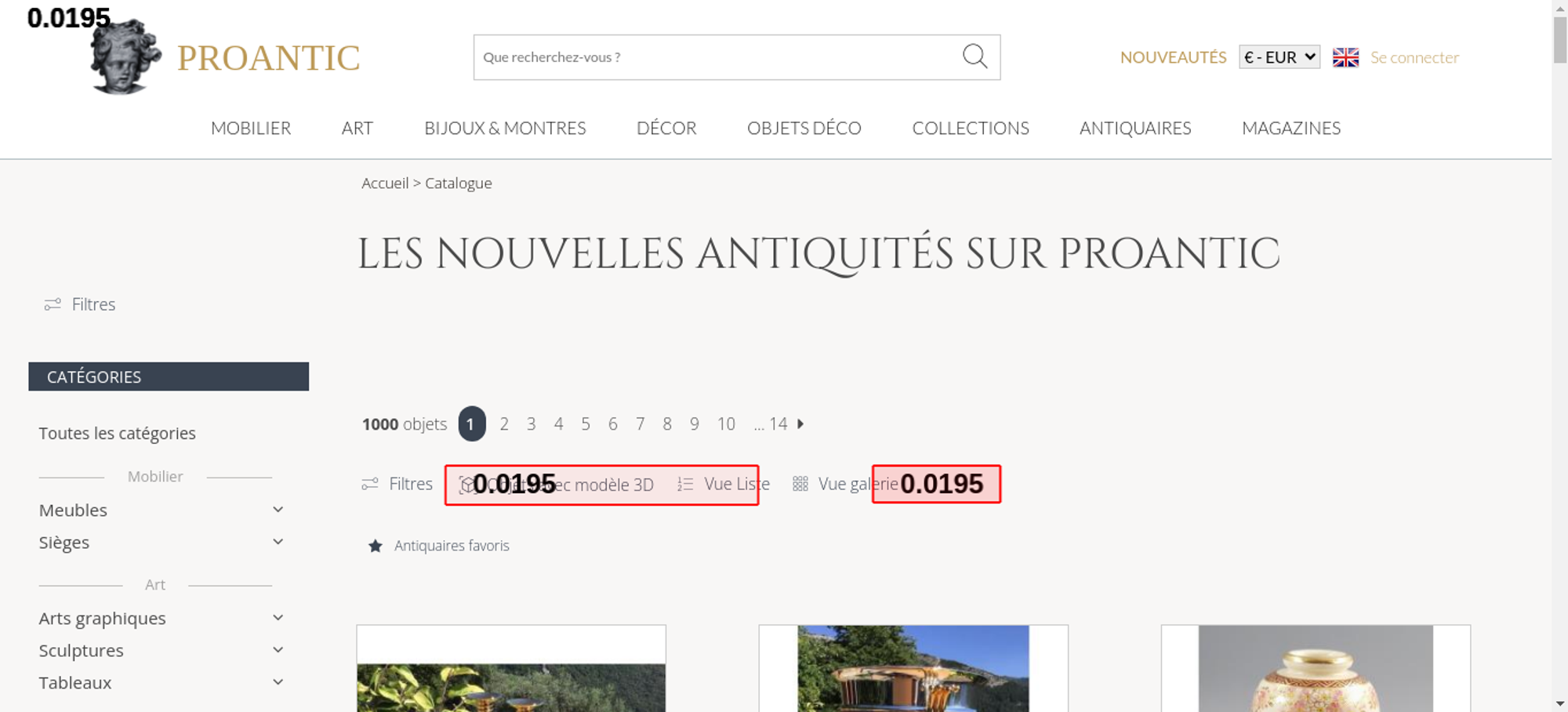Open the BIJOUX & MONTRES menu

click(x=505, y=128)
